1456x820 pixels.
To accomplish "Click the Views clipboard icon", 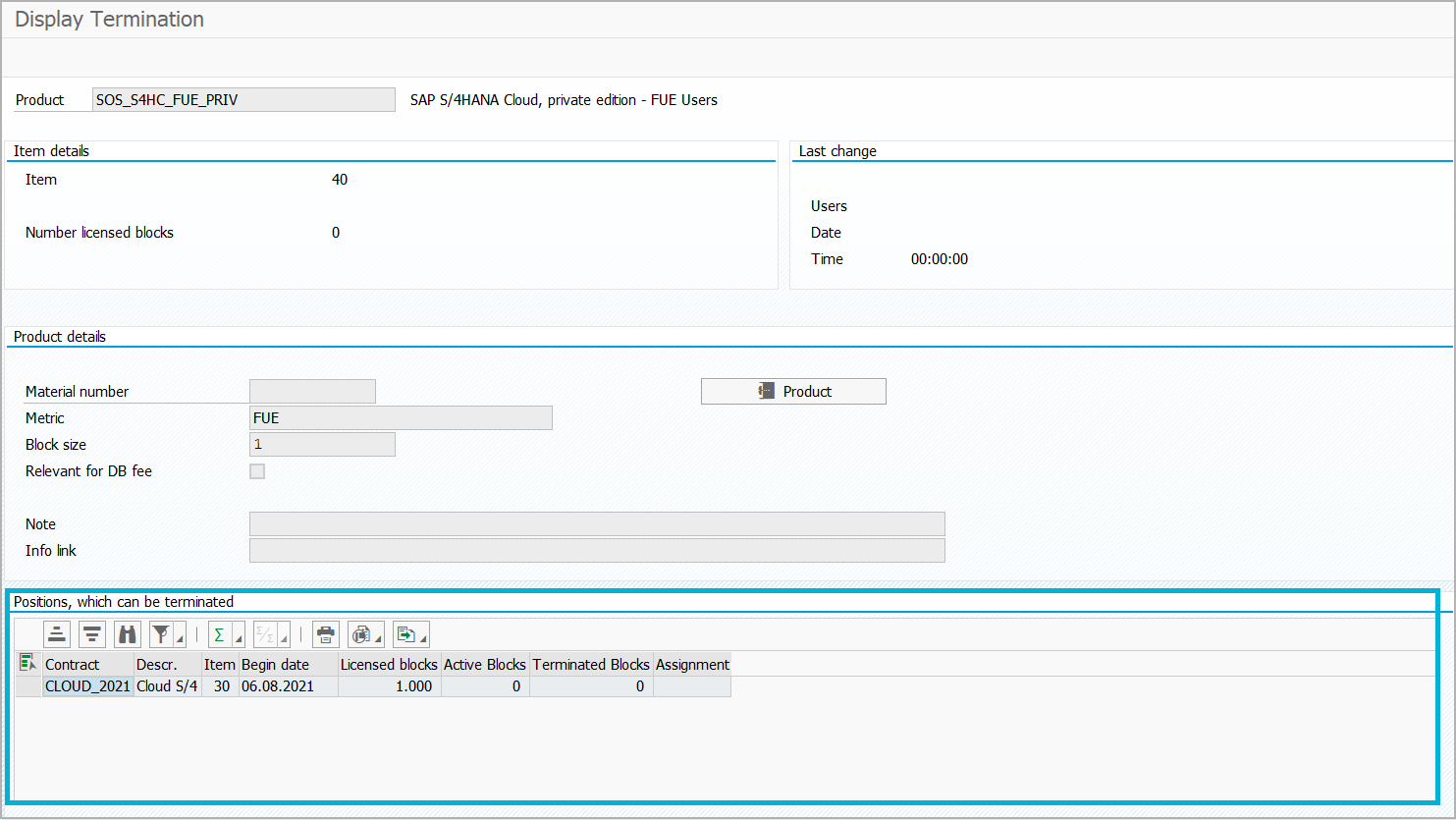I will 361,634.
